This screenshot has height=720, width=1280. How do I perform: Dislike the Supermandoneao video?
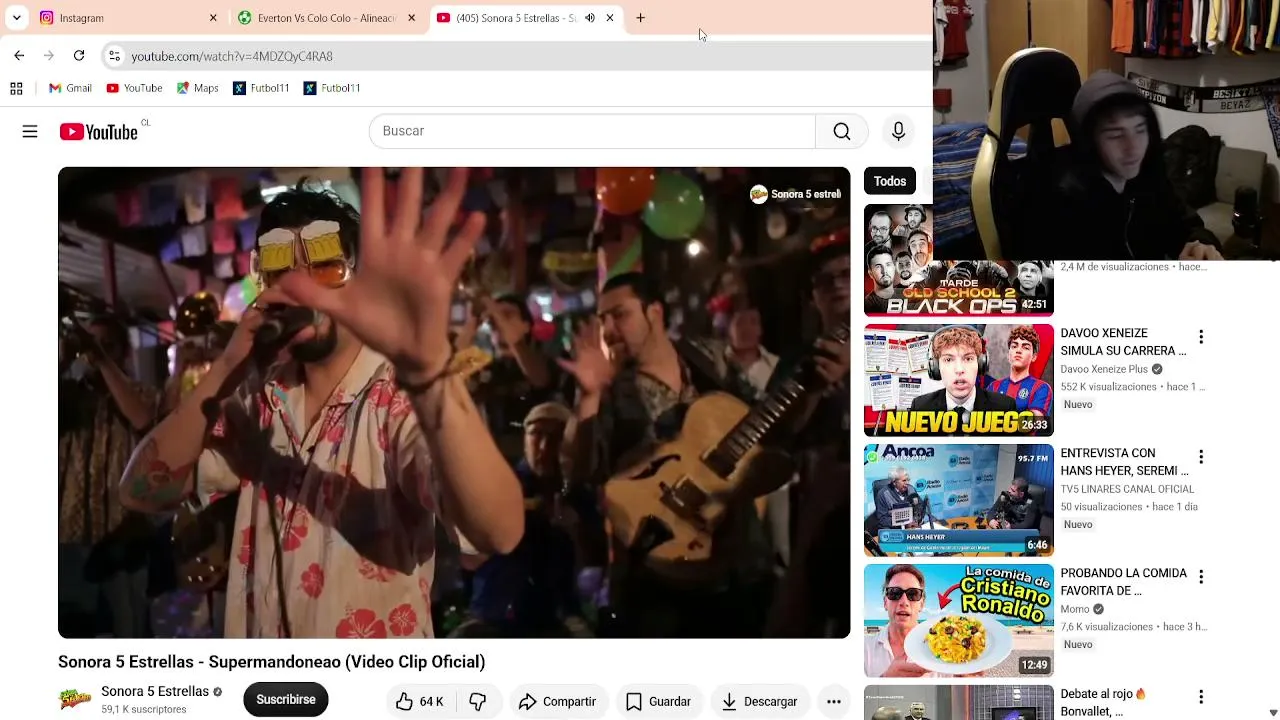478,701
